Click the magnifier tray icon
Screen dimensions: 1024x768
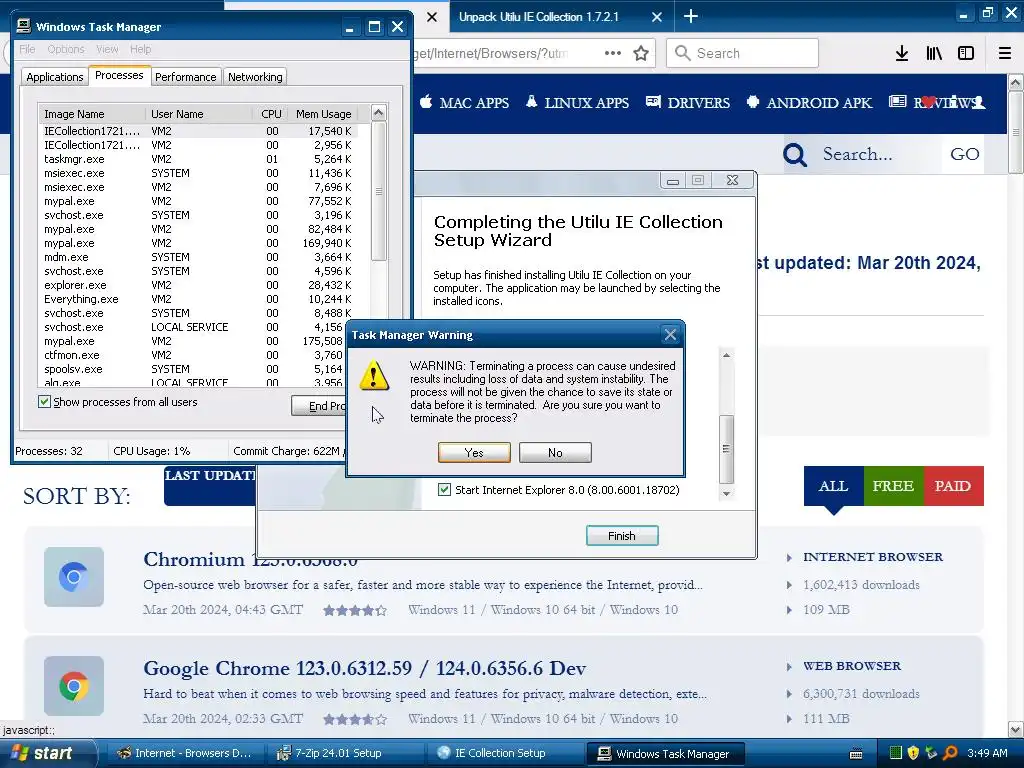[950, 753]
